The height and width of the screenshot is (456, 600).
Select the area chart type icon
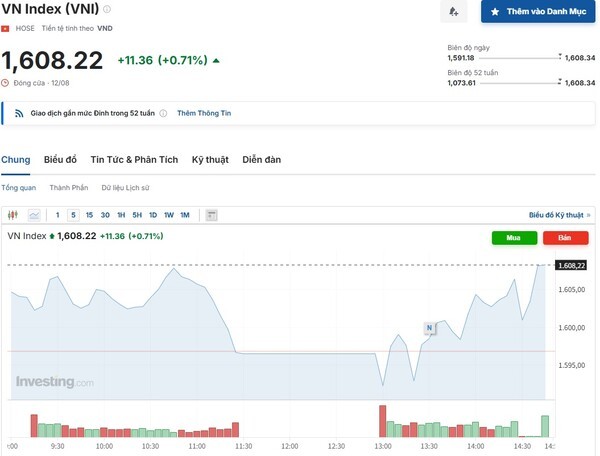coord(34,215)
